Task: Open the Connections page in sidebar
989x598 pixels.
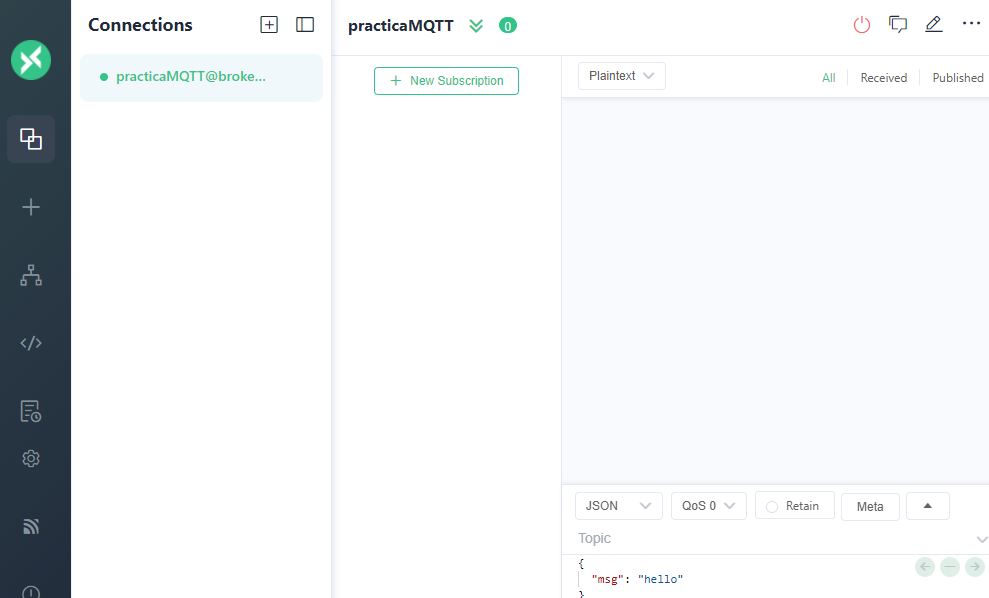Action: pyautogui.click(x=31, y=139)
